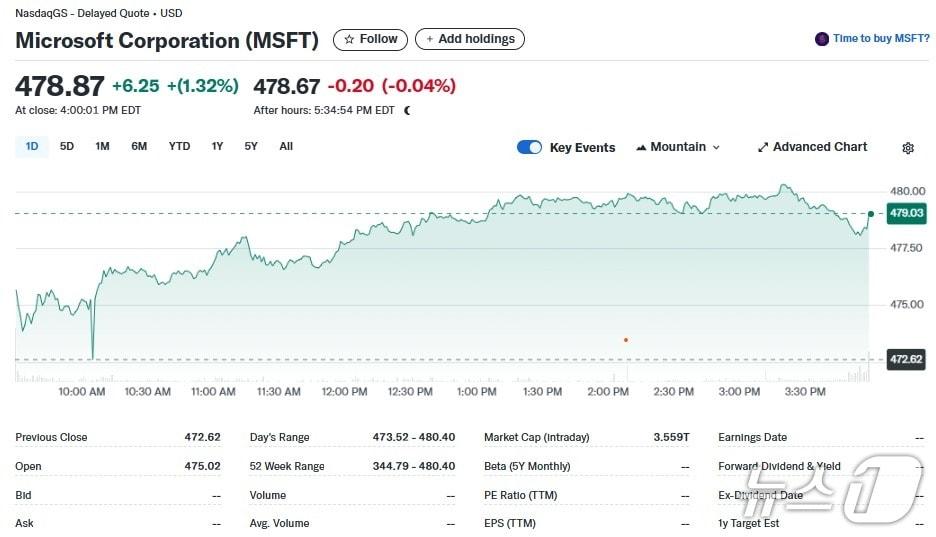Click the green 479.03 price label

point(906,213)
